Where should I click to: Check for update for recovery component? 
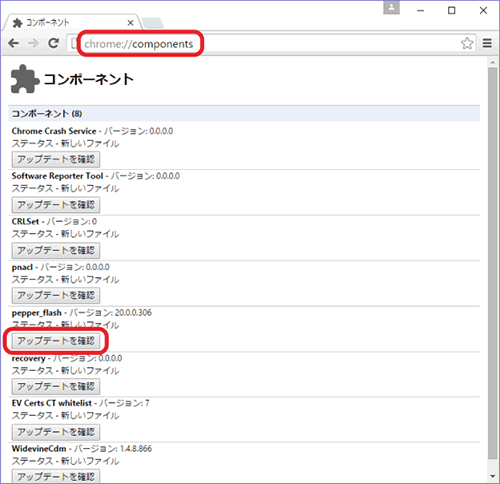pos(56,387)
